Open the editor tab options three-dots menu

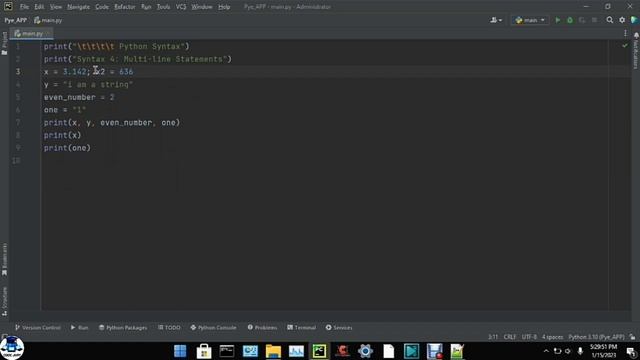(625, 33)
